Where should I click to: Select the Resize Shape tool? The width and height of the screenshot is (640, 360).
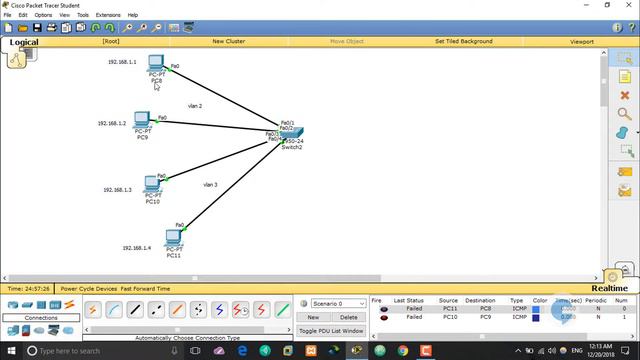click(x=626, y=151)
